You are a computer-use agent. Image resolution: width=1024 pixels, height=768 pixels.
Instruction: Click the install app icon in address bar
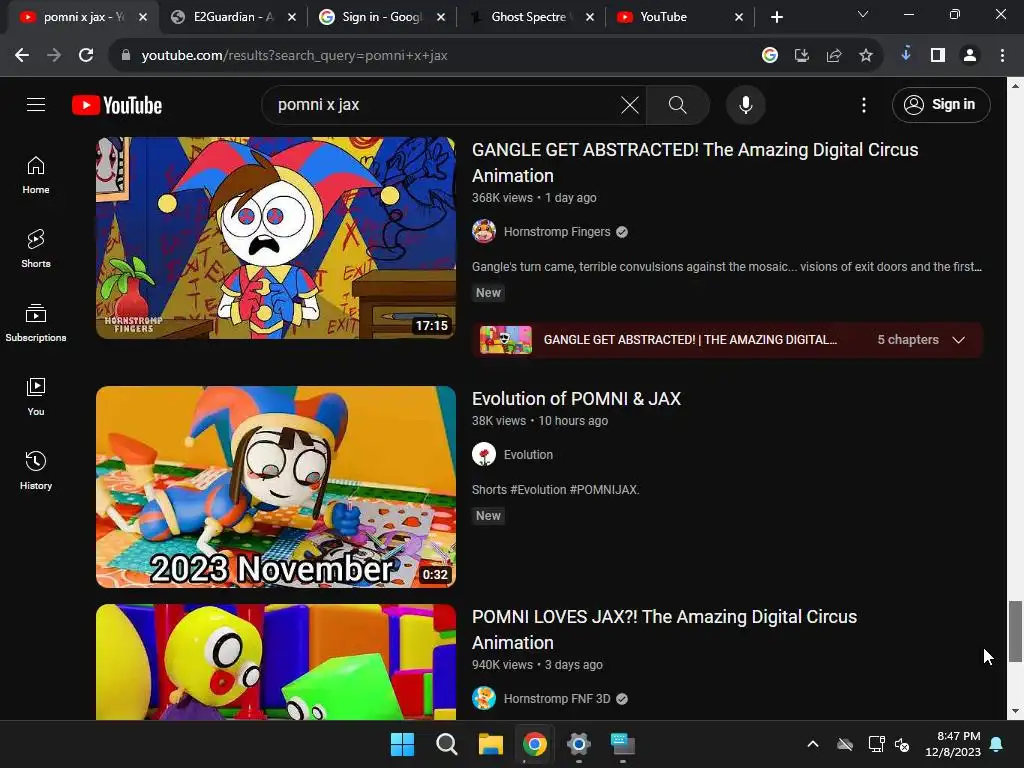point(801,56)
